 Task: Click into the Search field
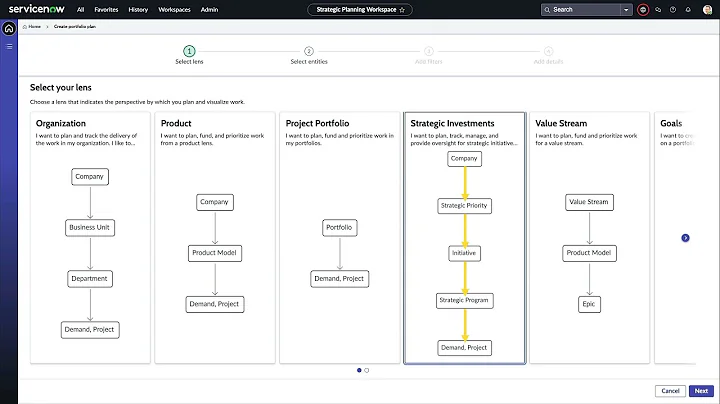tap(585, 9)
